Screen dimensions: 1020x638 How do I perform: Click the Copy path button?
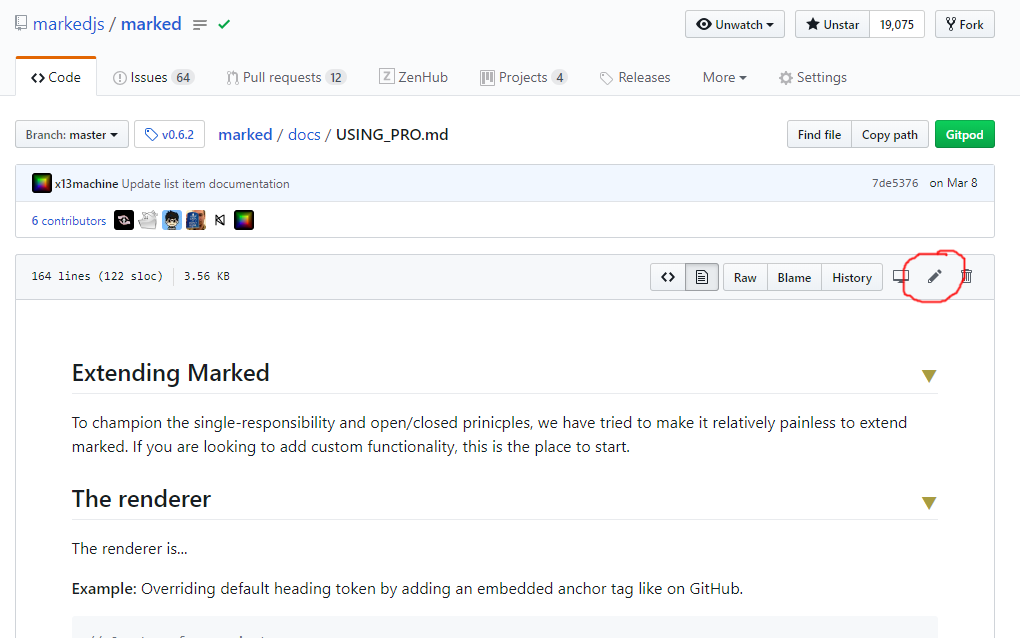tap(890, 135)
